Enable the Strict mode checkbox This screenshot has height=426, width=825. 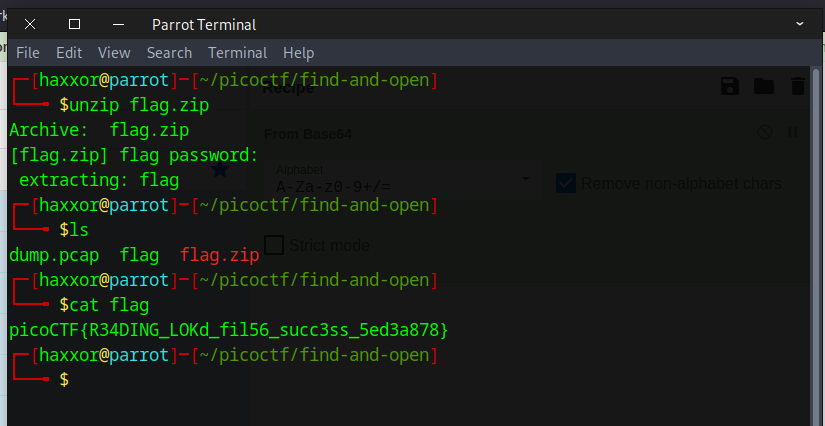coord(274,245)
